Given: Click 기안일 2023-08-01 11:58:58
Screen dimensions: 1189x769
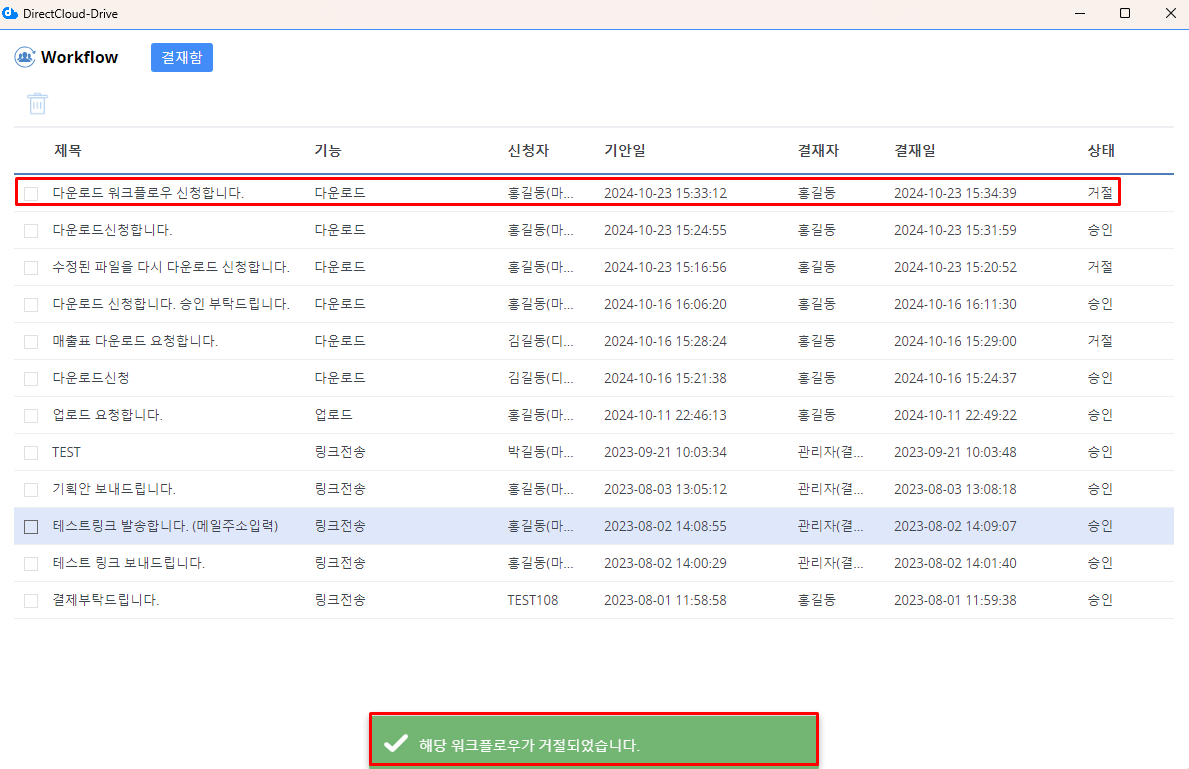Looking at the screenshot, I should 665,600.
